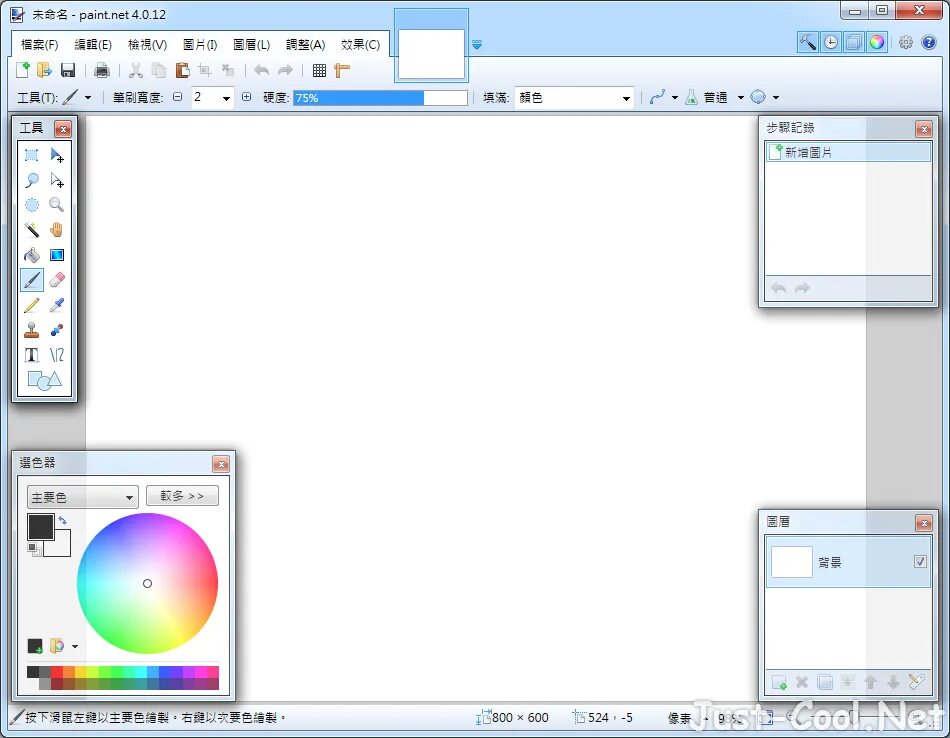Toggle Colors window visibility button

click(877, 42)
